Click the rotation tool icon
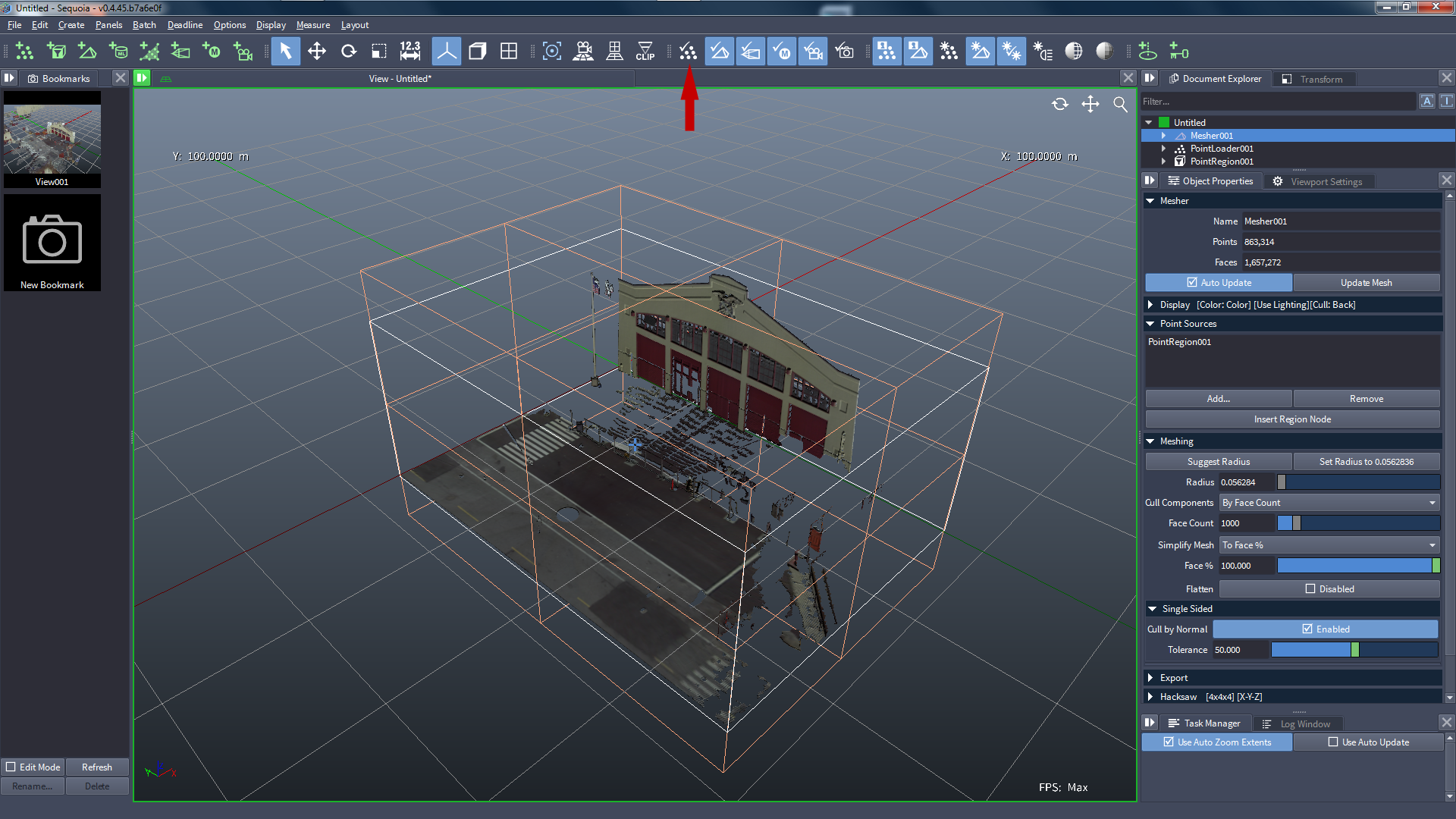Screen dimensions: 1456x819 click(x=349, y=52)
